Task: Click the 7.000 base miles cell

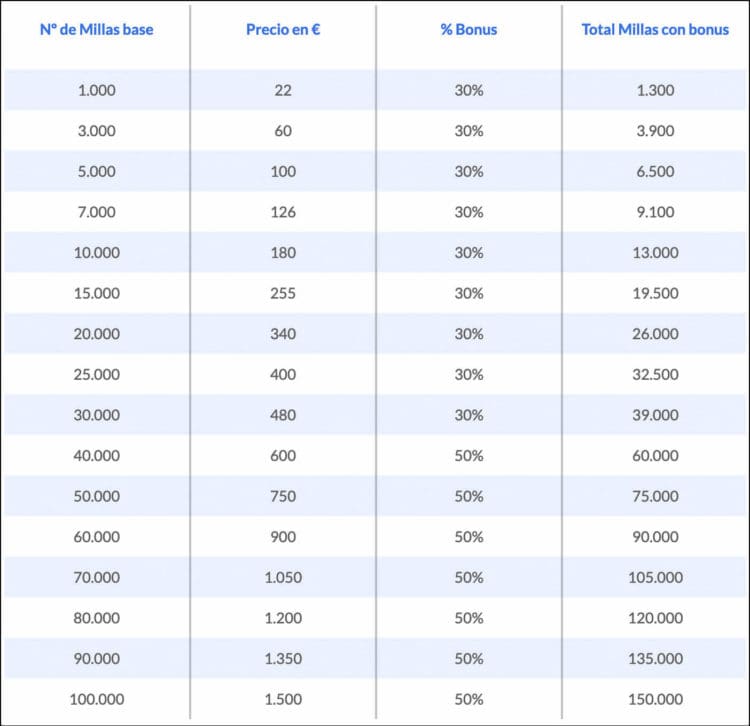Action: click(x=96, y=212)
